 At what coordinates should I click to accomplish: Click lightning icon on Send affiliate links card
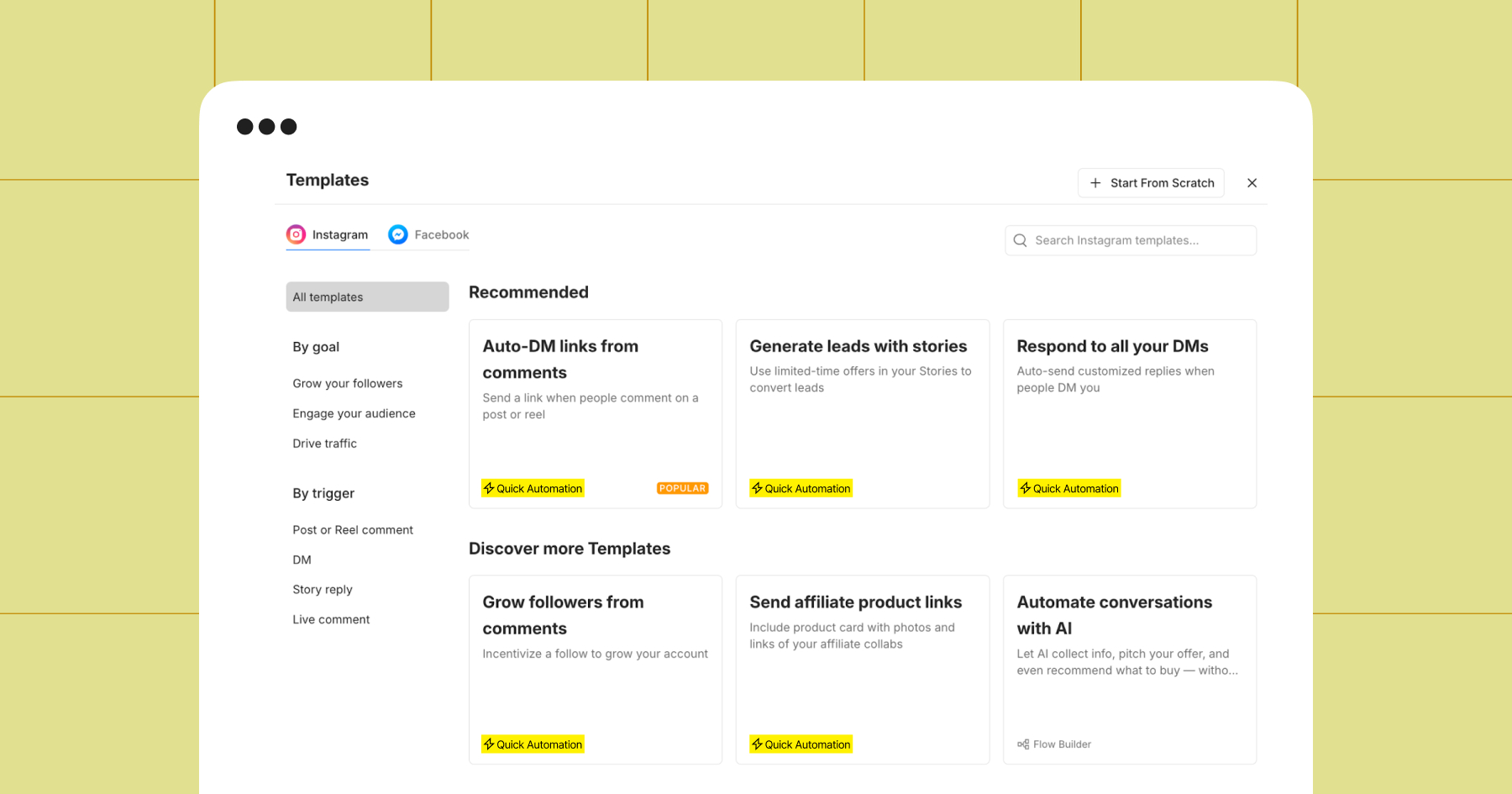tap(757, 744)
